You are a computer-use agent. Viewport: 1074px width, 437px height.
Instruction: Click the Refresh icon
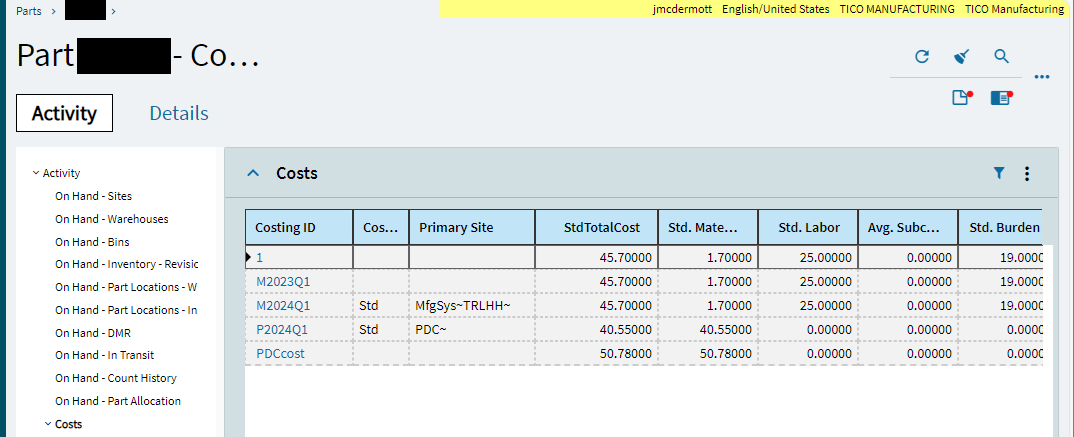pyautogui.click(x=922, y=57)
